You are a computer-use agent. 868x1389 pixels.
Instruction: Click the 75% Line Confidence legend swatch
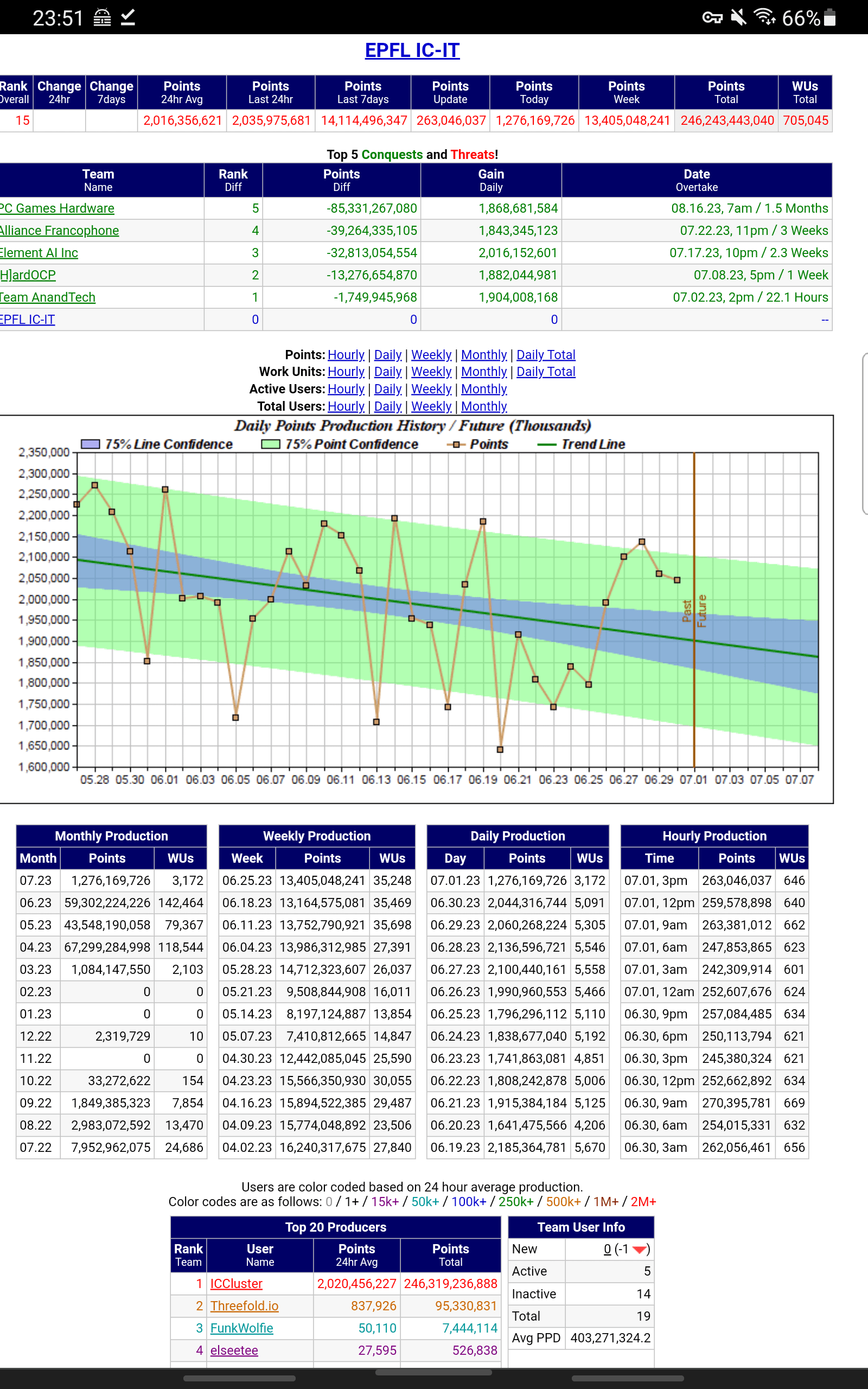[90, 444]
